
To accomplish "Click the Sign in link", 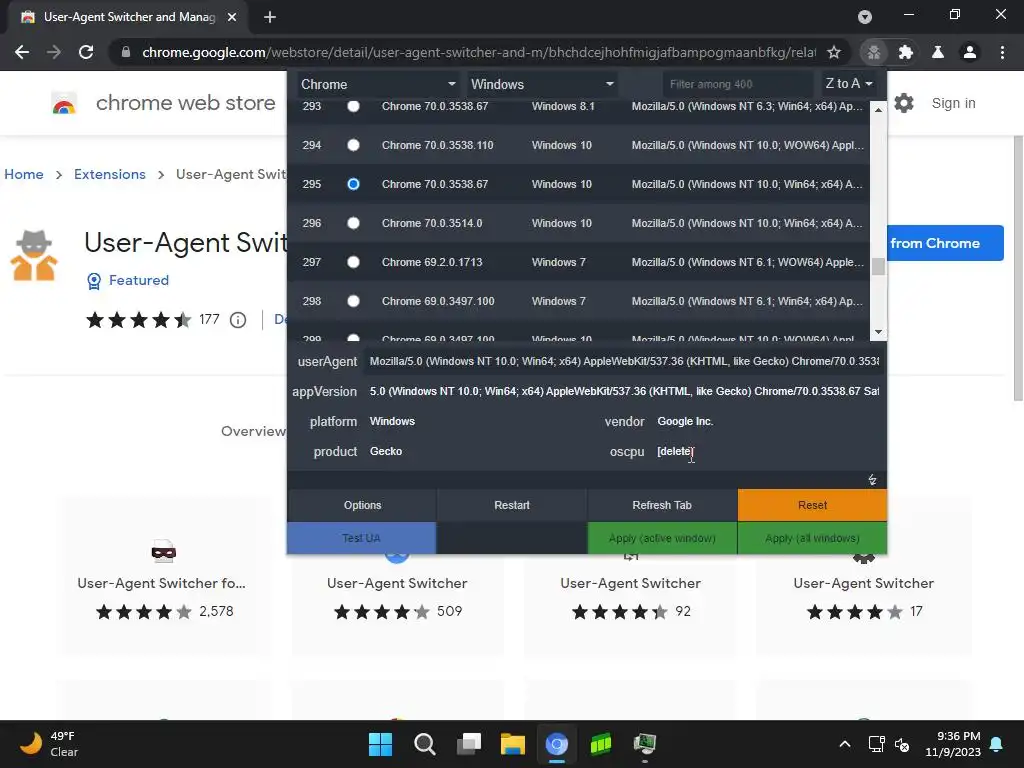I will (953, 103).
